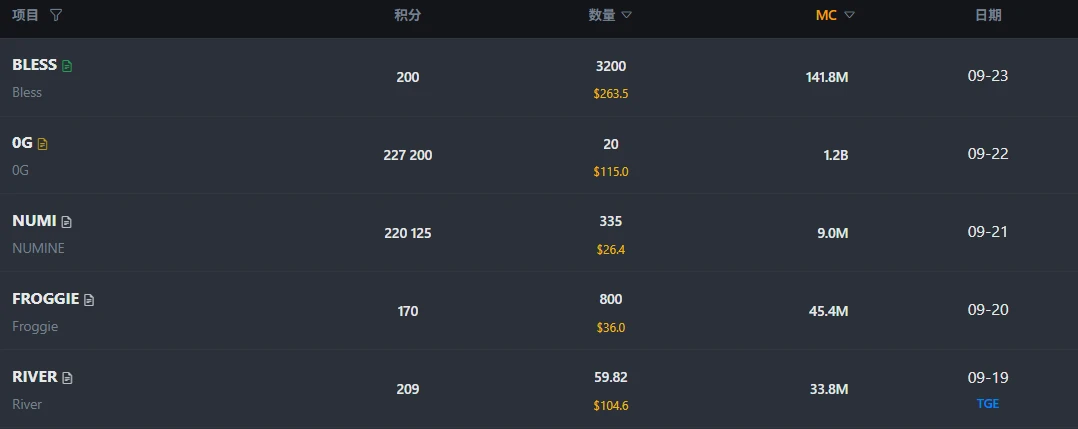This screenshot has height=429, width=1078.
Task: Click the 积分 column header
Action: [407, 15]
